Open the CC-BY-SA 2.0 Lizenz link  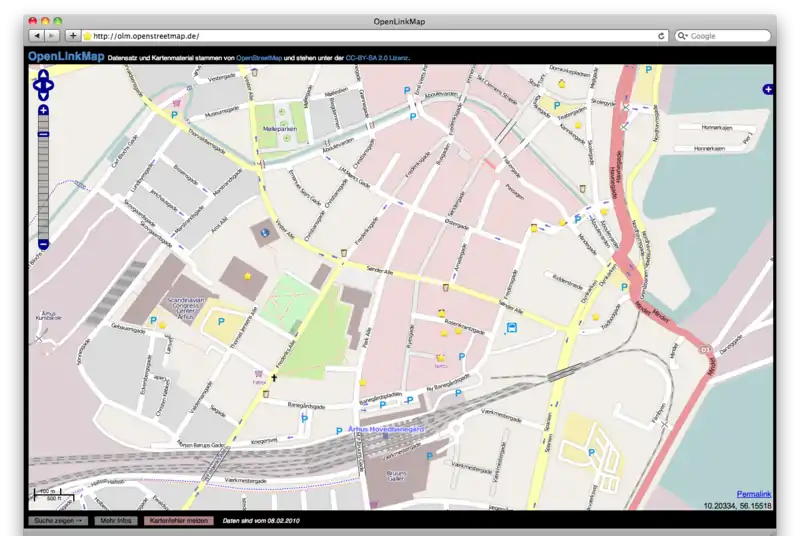click(376, 59)
